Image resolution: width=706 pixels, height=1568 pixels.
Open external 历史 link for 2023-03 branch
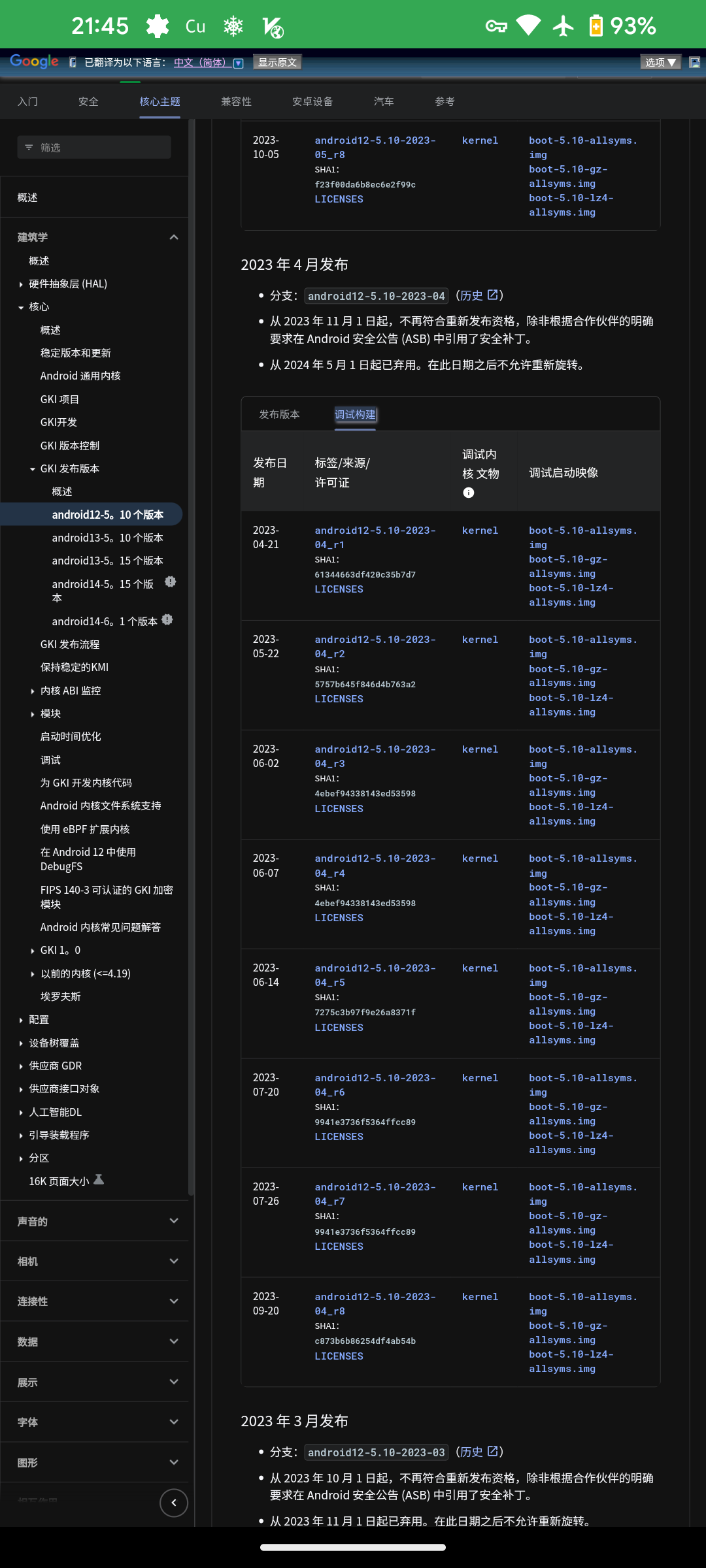pos(493,1452)
